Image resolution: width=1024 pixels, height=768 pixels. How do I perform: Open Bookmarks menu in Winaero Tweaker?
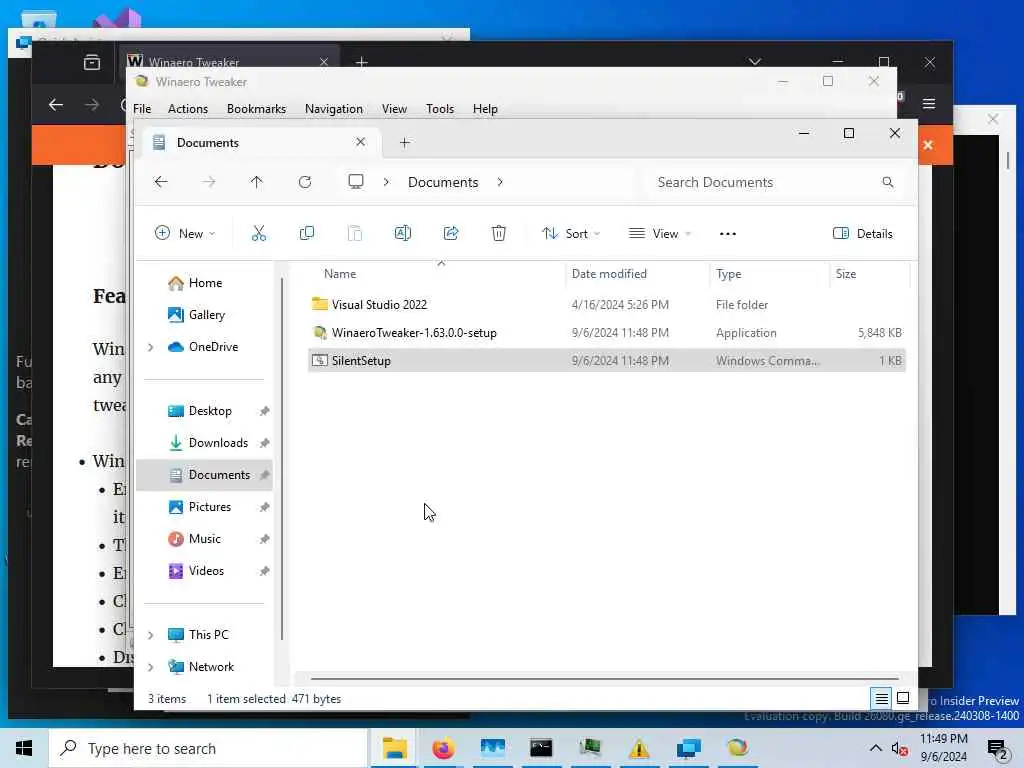click(256, 108)
